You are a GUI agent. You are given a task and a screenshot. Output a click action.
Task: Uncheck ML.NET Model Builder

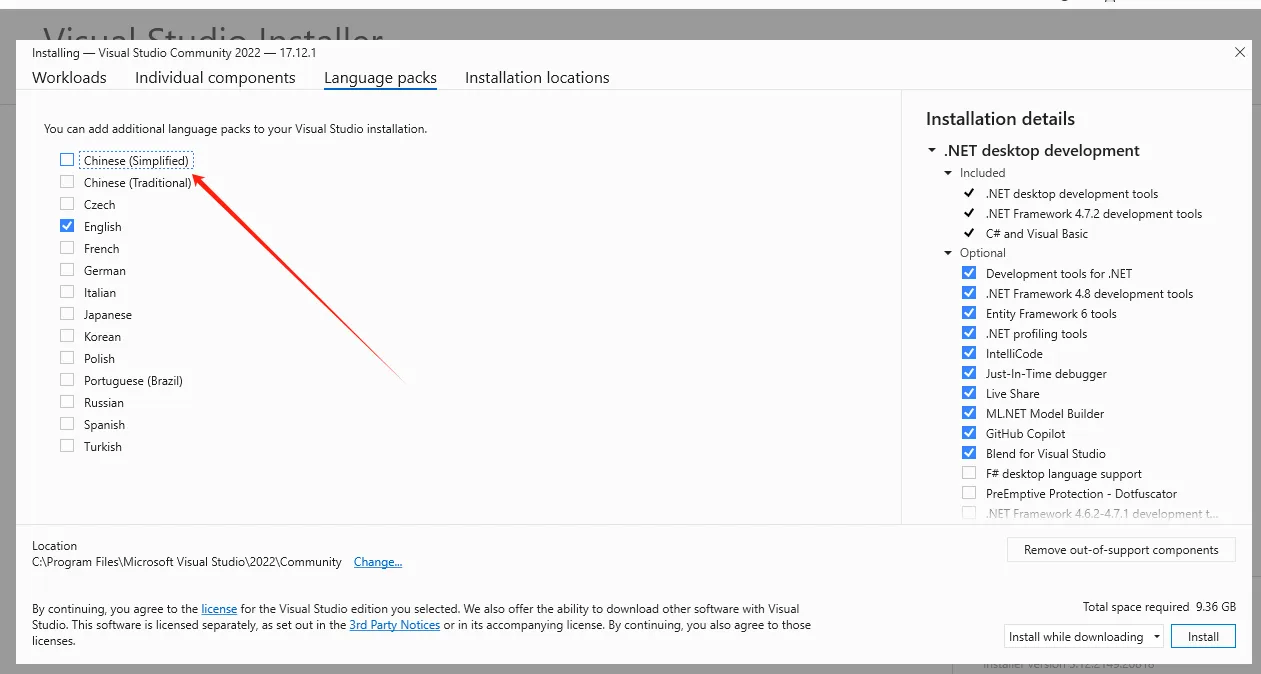pyautogui.click(x=968, y=413)
